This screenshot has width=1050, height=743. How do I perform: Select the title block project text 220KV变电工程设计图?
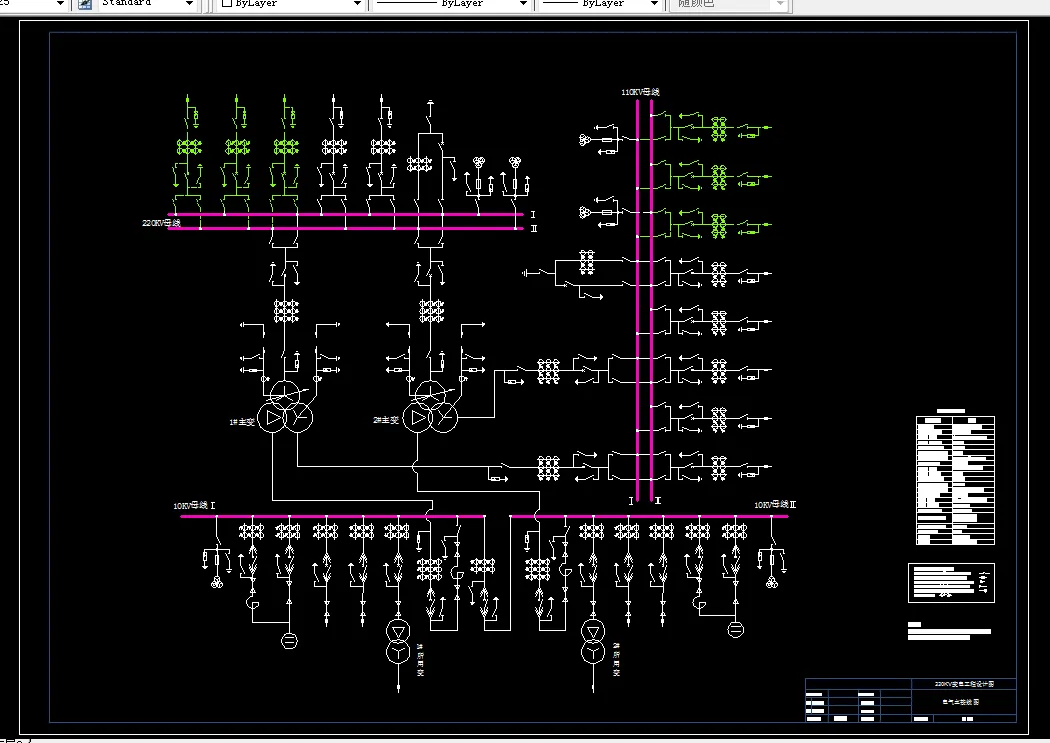964,684
